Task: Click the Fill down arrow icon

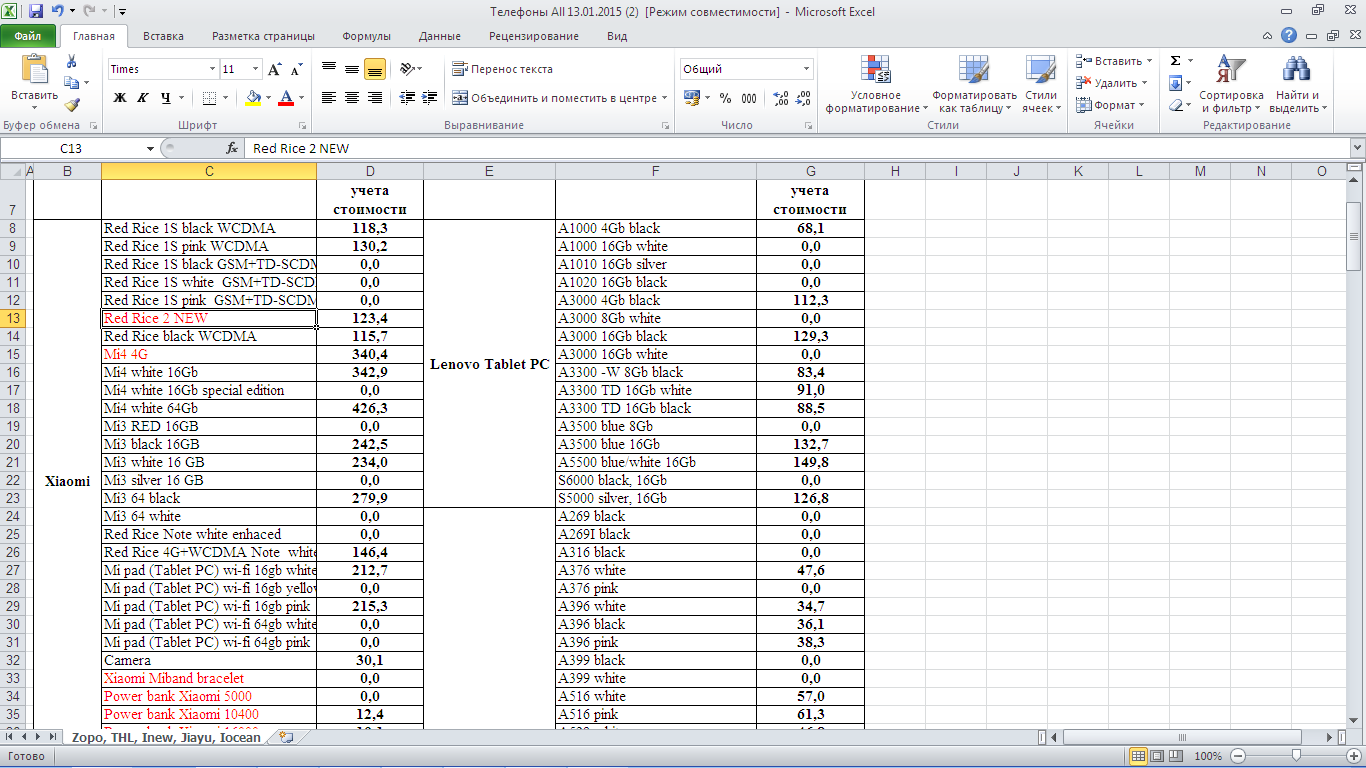Action: (1176, 83)
